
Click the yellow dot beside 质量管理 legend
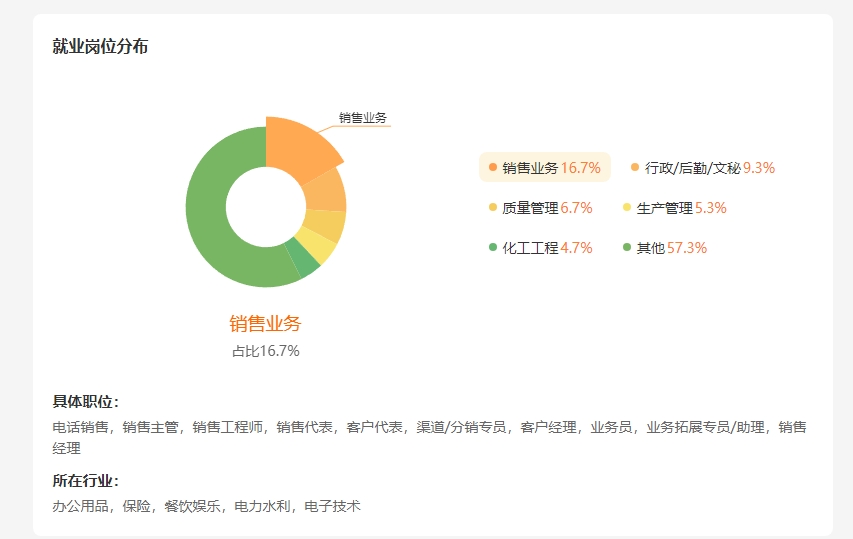click(493, 208)
